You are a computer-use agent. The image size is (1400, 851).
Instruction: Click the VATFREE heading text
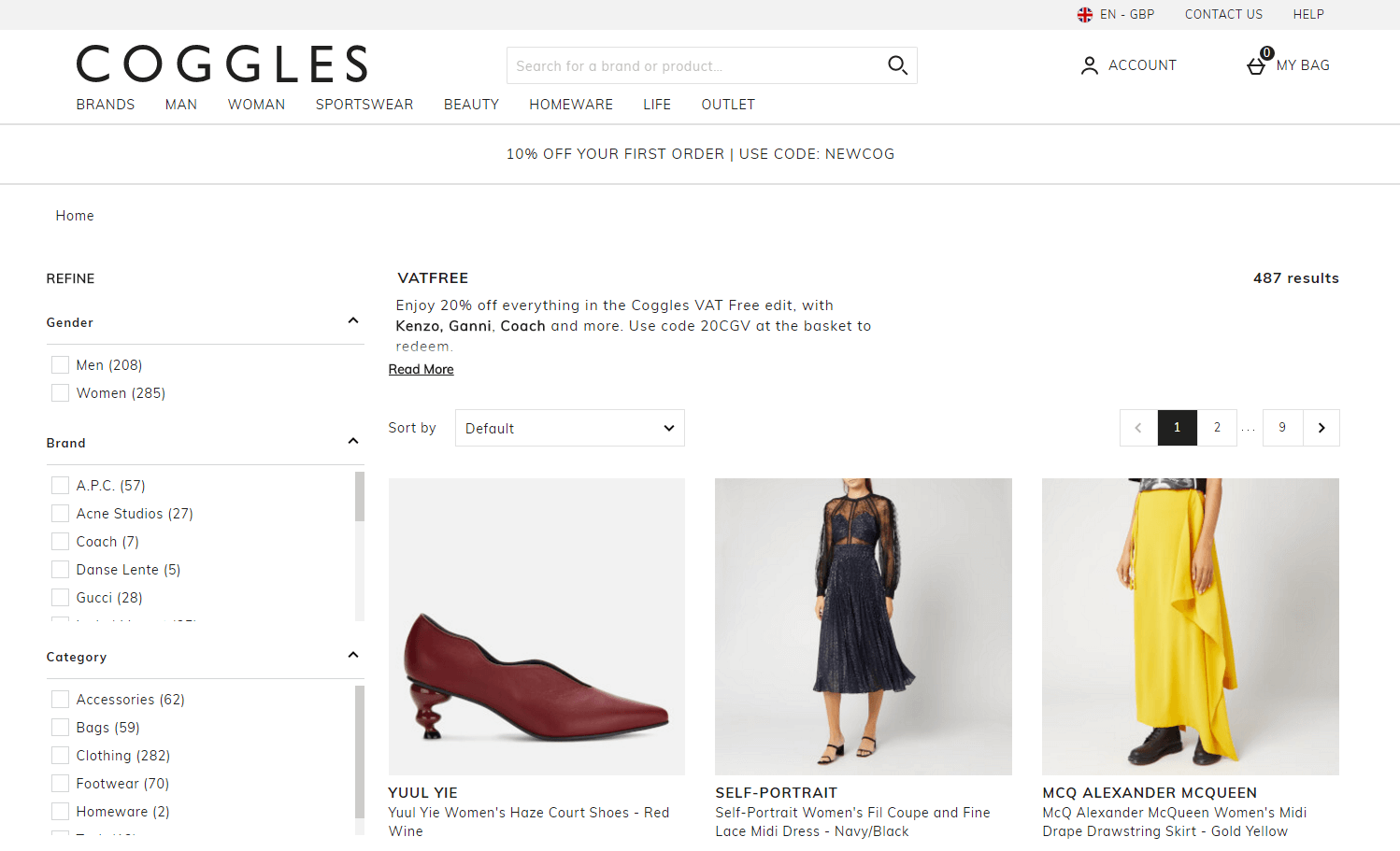434,278
